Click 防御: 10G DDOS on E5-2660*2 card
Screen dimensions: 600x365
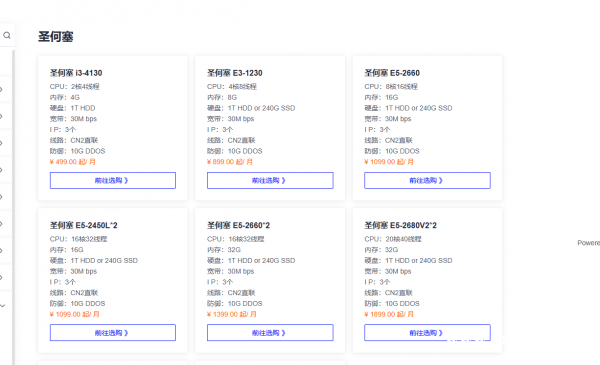click(235, 303)
